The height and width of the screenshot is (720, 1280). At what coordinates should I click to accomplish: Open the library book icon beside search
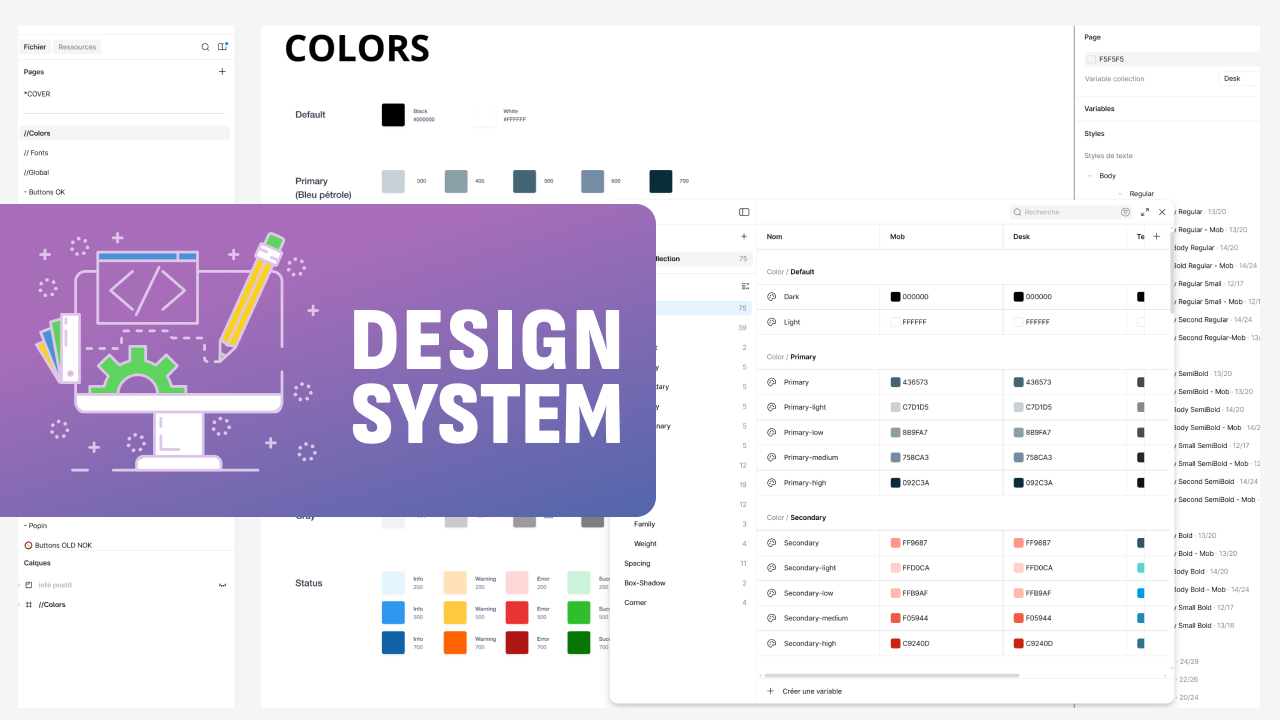(x=222, y=47)
